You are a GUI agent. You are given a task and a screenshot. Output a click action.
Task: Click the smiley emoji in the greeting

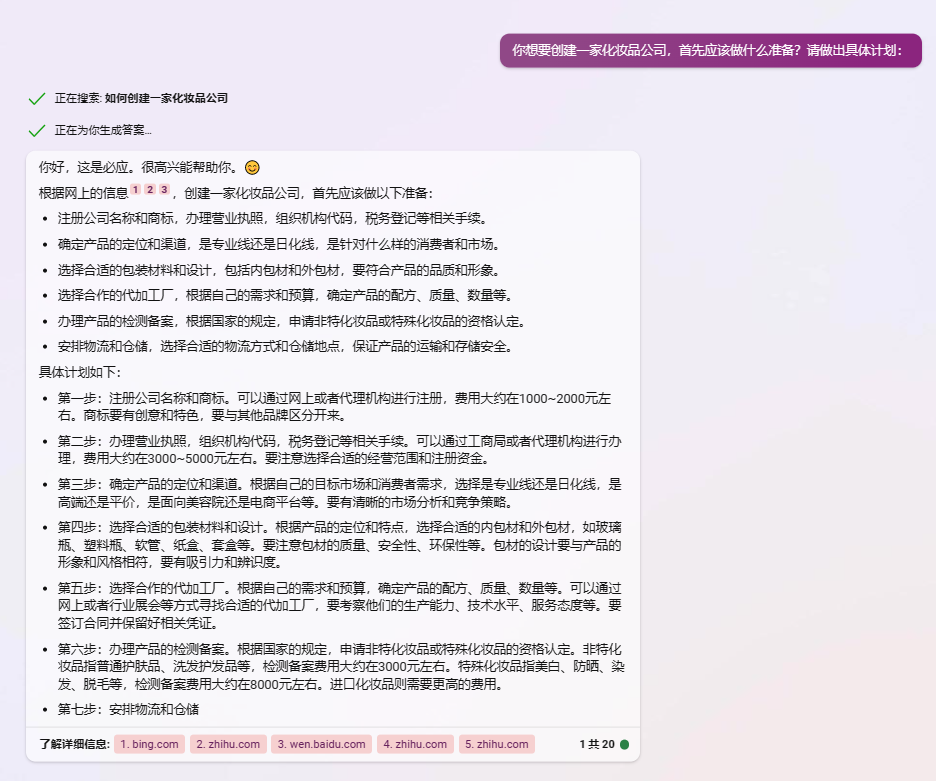point(252,167)
